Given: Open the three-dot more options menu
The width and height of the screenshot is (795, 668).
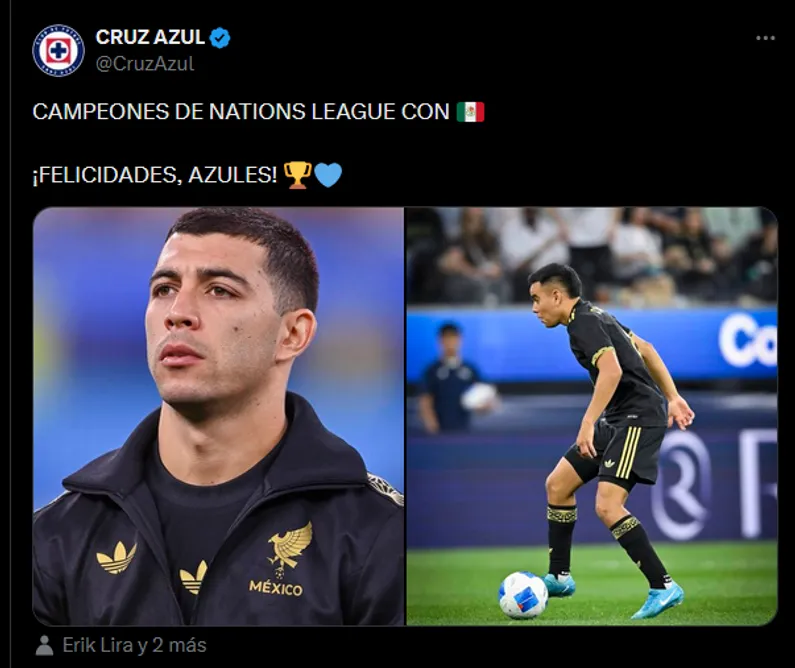Looking at the screenshot, I should (x=765, y=38).
